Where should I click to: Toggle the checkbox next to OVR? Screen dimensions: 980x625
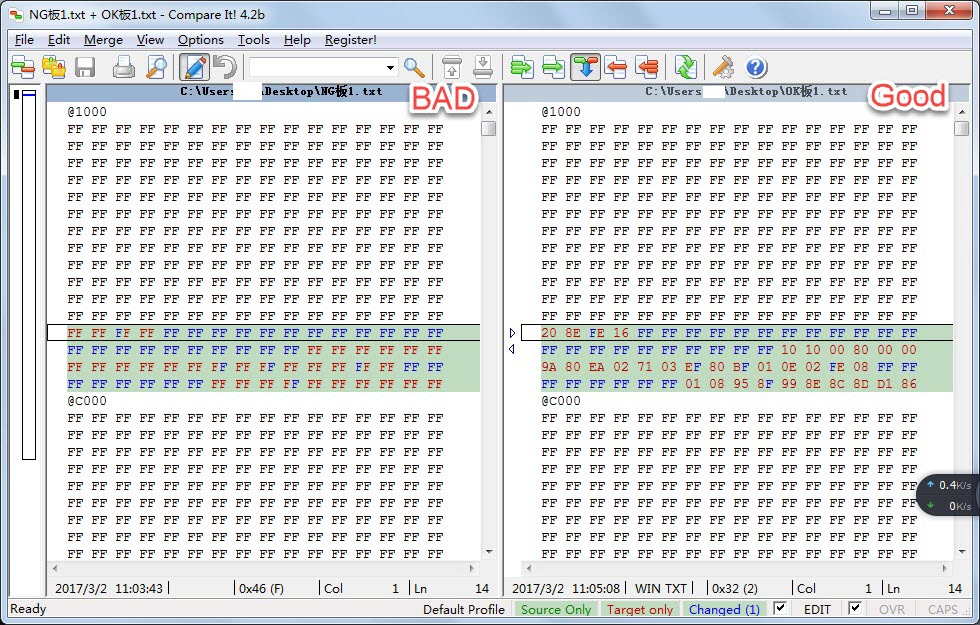[x=854, y=608]
